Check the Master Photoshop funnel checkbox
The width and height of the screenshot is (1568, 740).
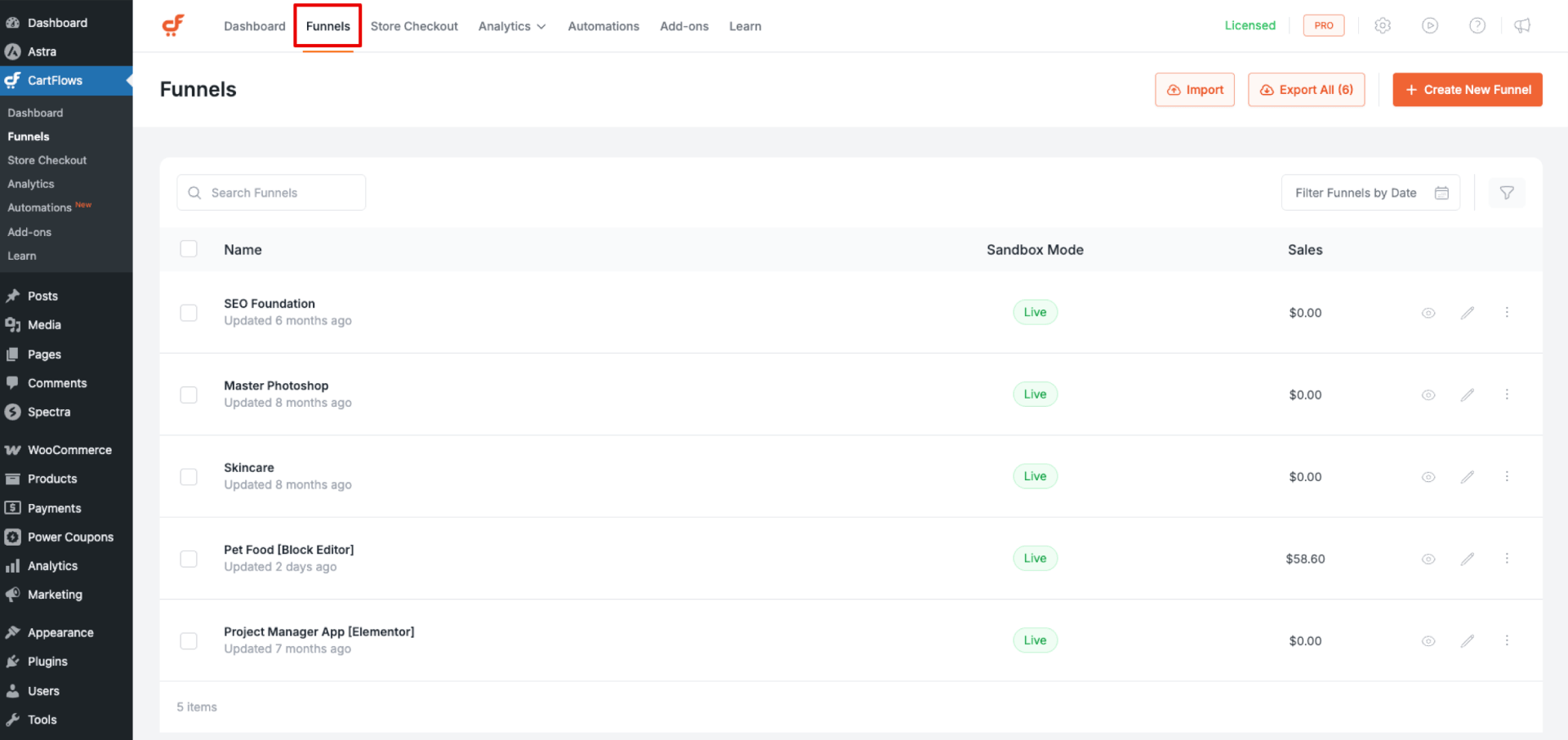pos(189,395)
